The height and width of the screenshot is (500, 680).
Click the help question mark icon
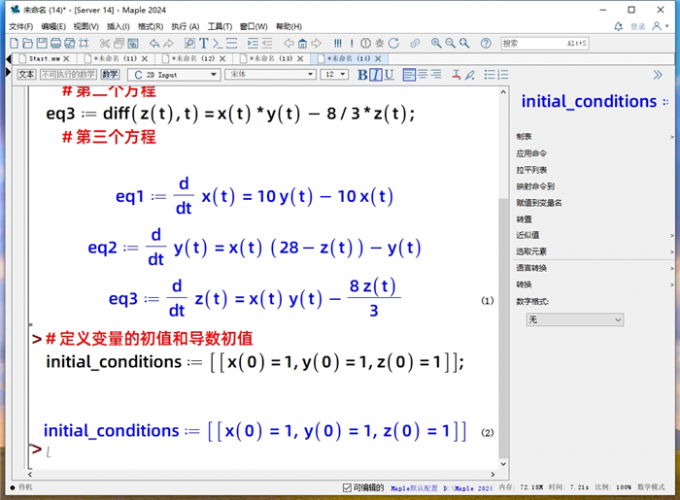(485, 43)
